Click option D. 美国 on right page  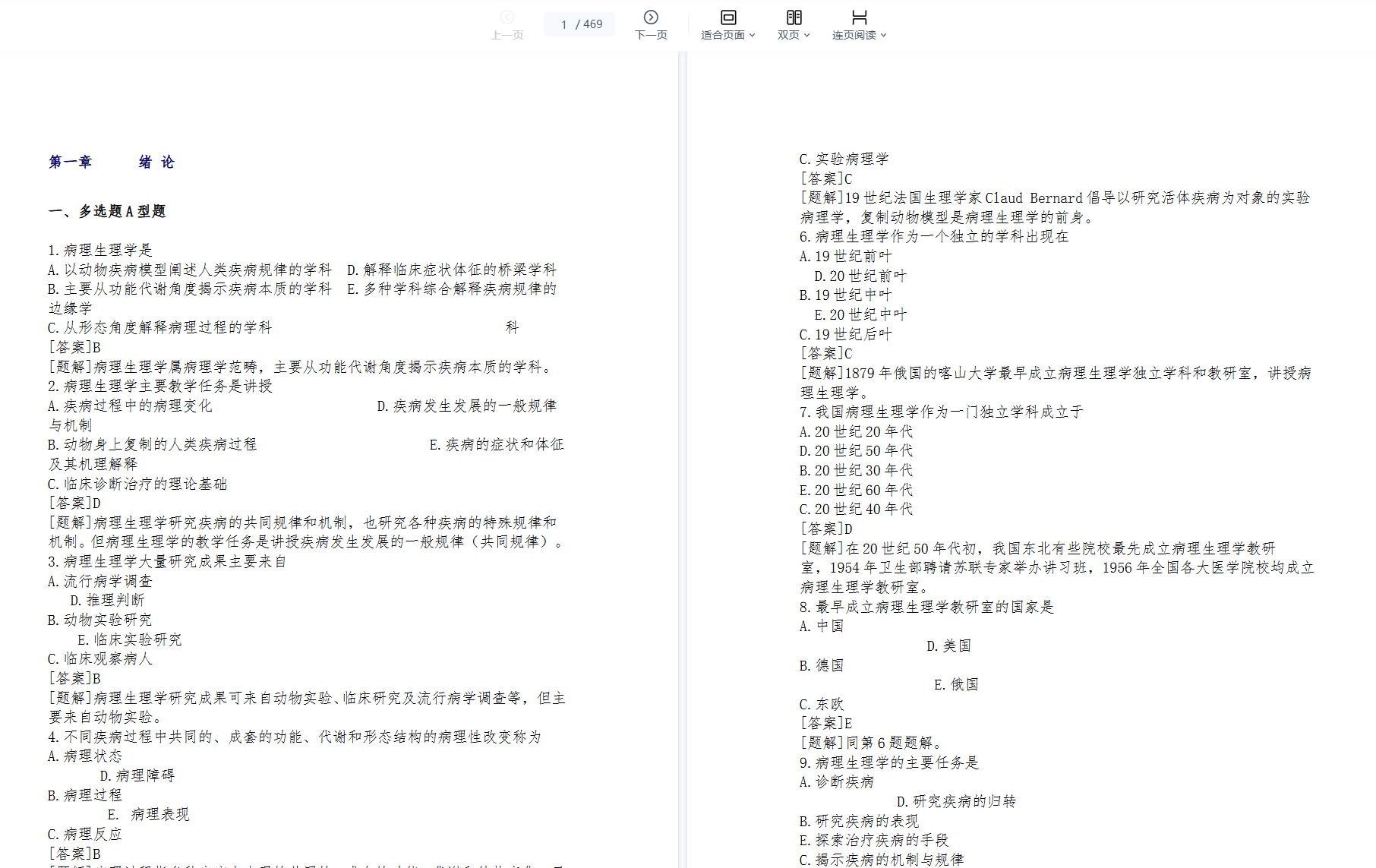tap(948, 646)
